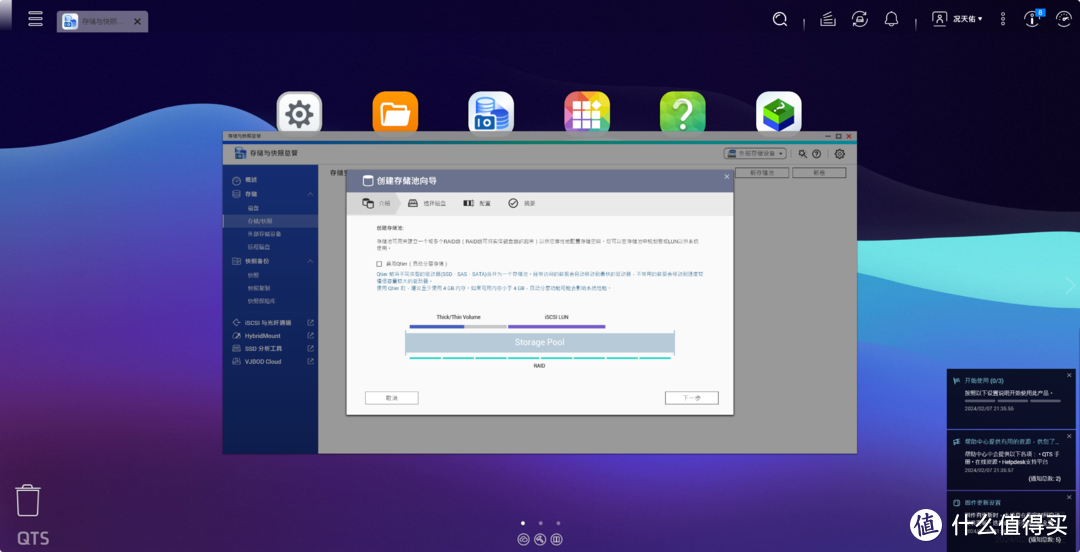
Task: Click the 取消 (Cancel) button in wizard
Action: (x=391, y=398)
